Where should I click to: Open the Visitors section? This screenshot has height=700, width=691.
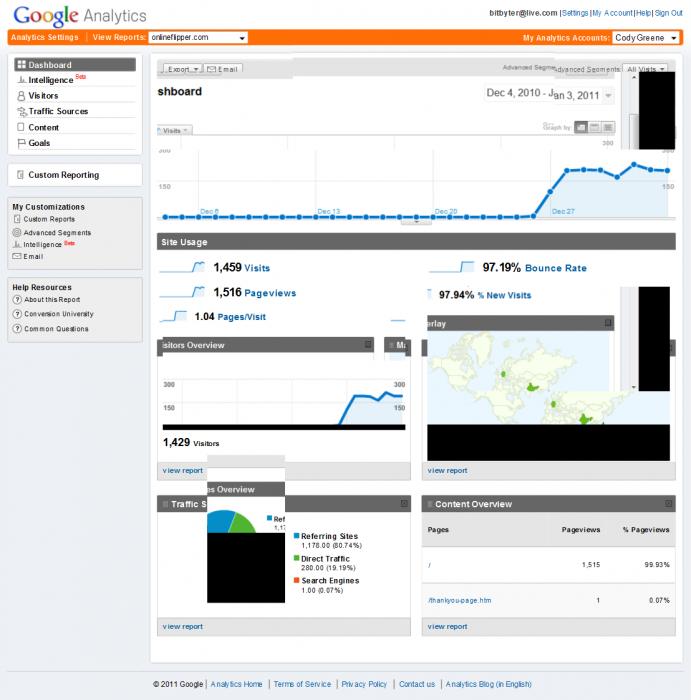click(x=43, y=96)
